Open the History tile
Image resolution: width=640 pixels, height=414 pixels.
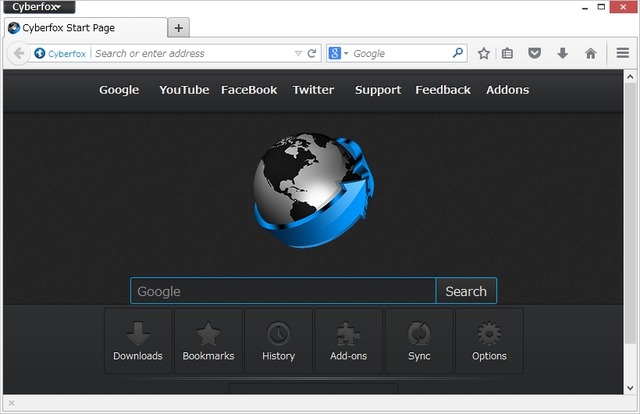pos(278,341)
